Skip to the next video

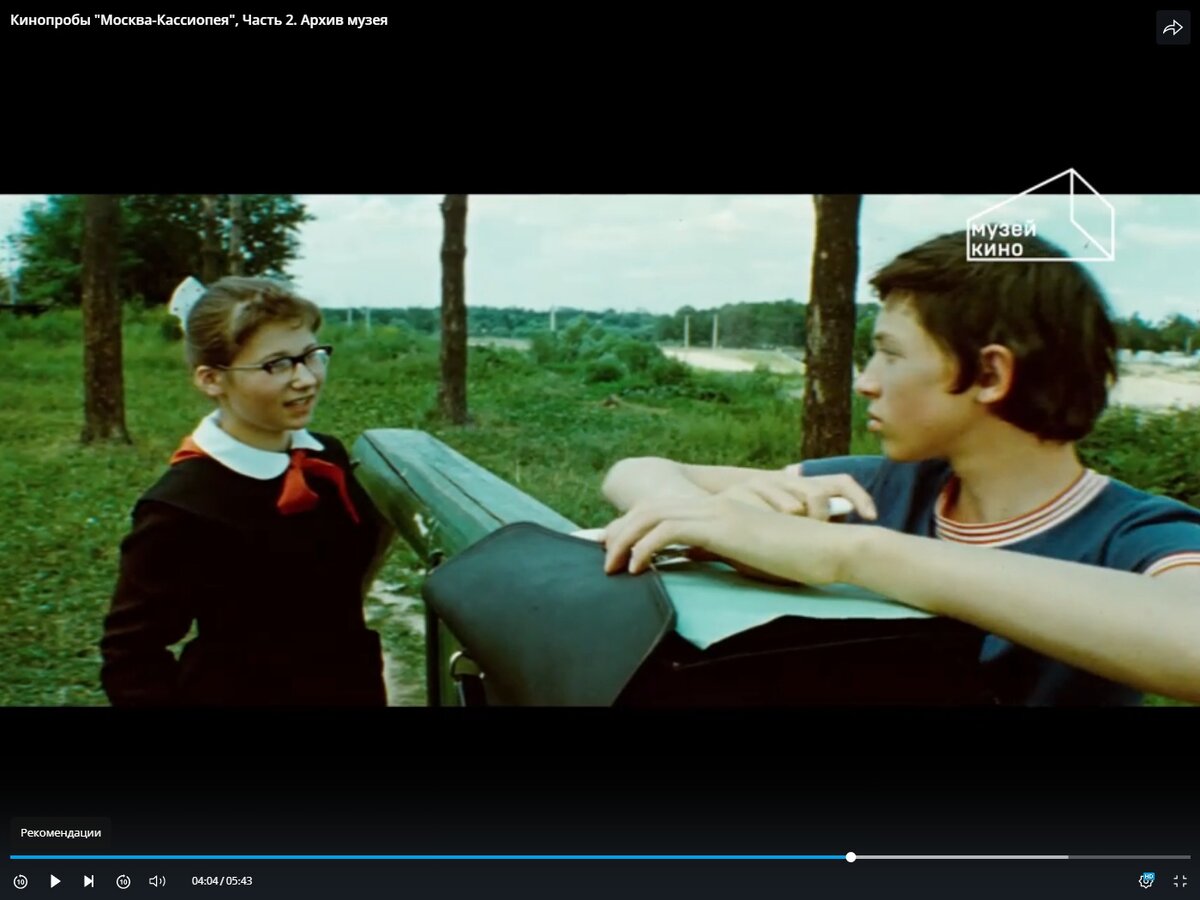point(89,881)
